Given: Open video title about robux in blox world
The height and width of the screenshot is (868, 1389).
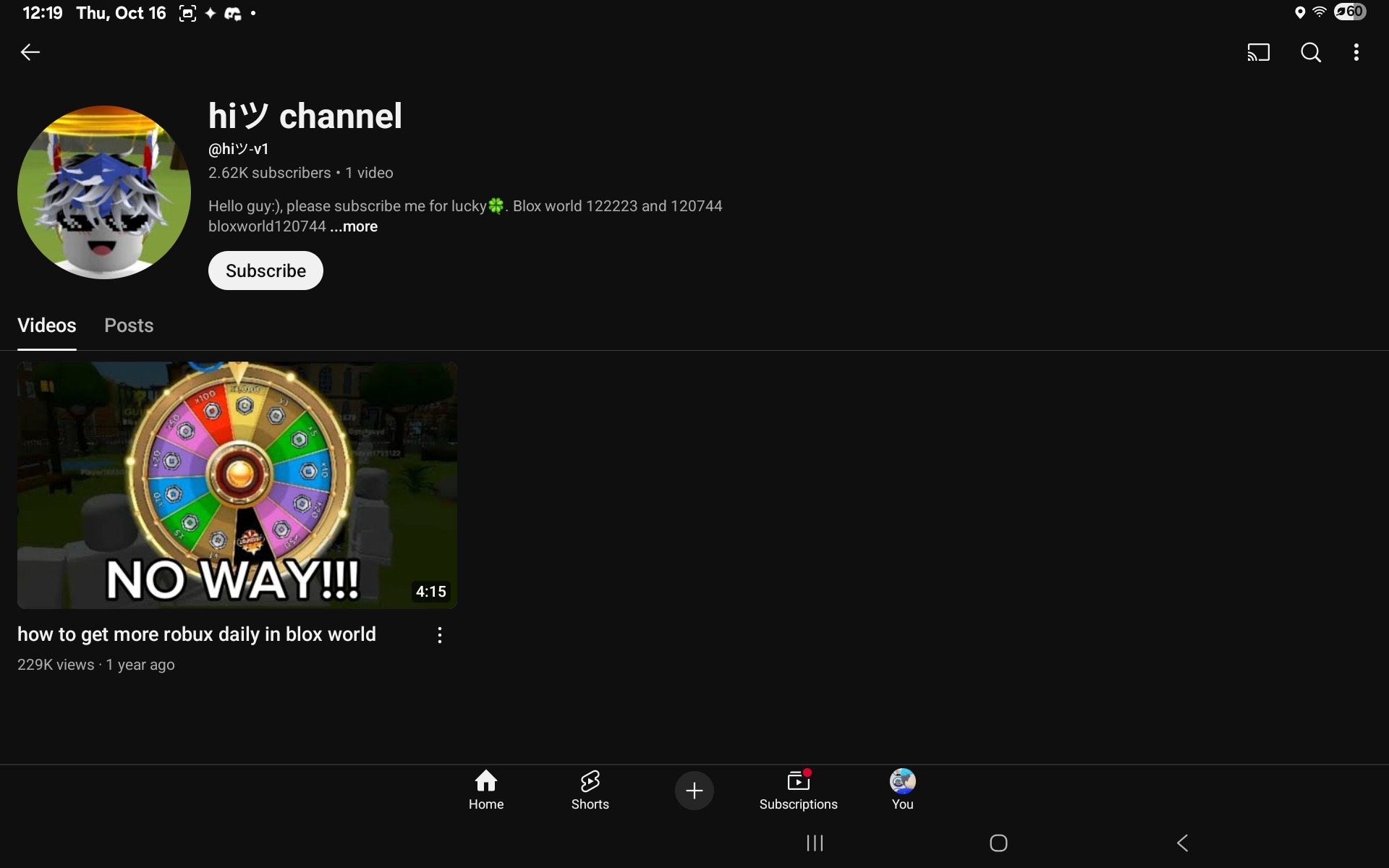Looking at the screenshot, I should click(x=197, y=634).
